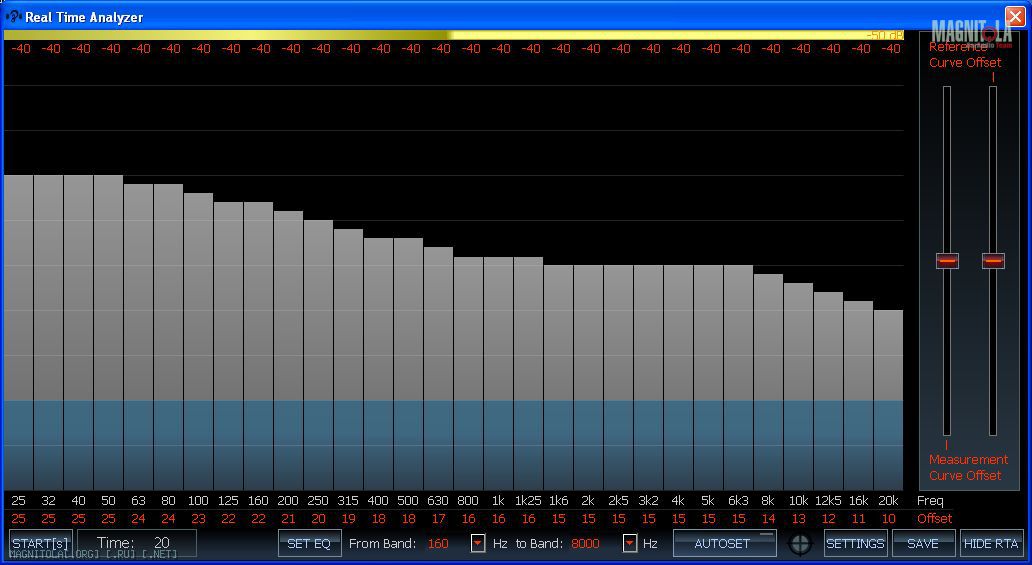Viewport: 1032px width, 565px height.
Task: Click offset value 20 under 250 Hz
Action: click(x=319, y=519)
